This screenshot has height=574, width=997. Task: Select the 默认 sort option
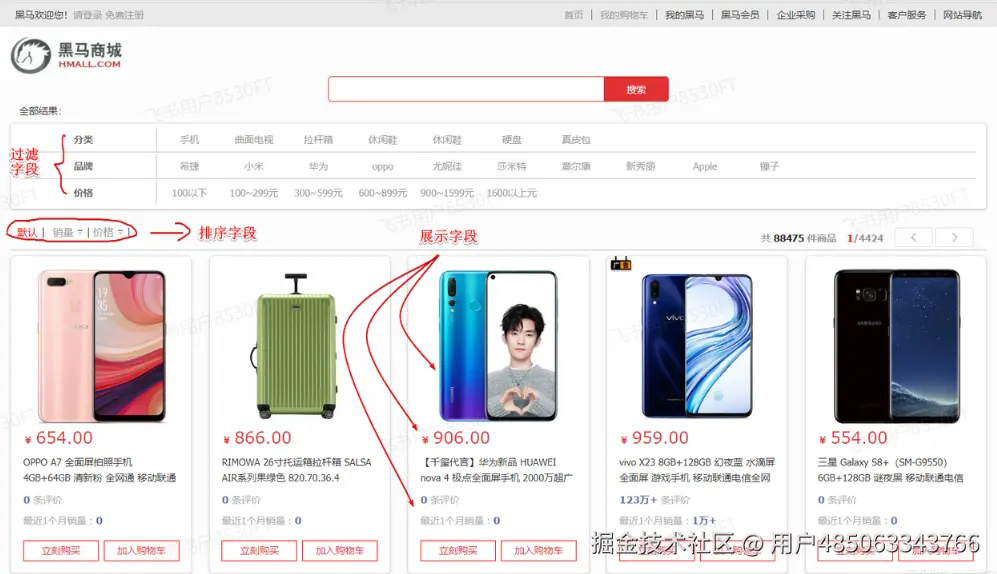point(27,233)
